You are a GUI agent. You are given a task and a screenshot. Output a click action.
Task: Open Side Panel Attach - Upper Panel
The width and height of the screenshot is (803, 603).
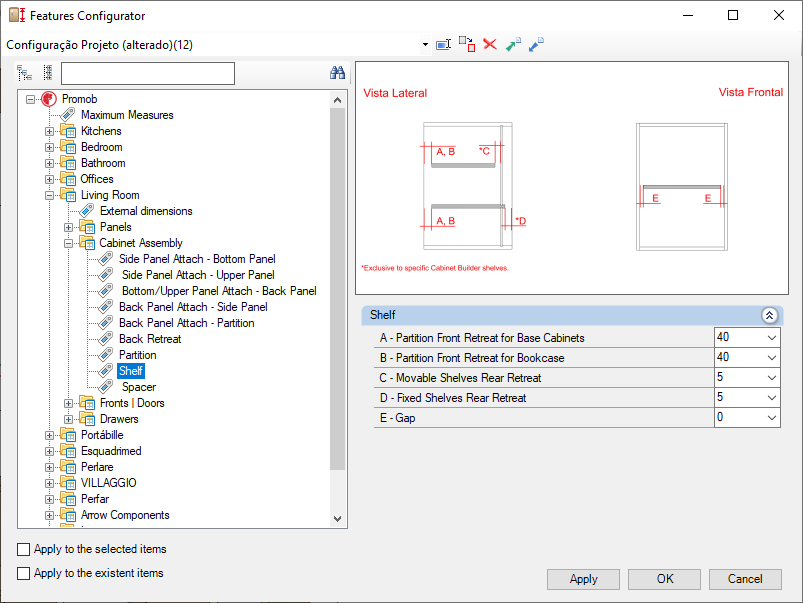198,275
